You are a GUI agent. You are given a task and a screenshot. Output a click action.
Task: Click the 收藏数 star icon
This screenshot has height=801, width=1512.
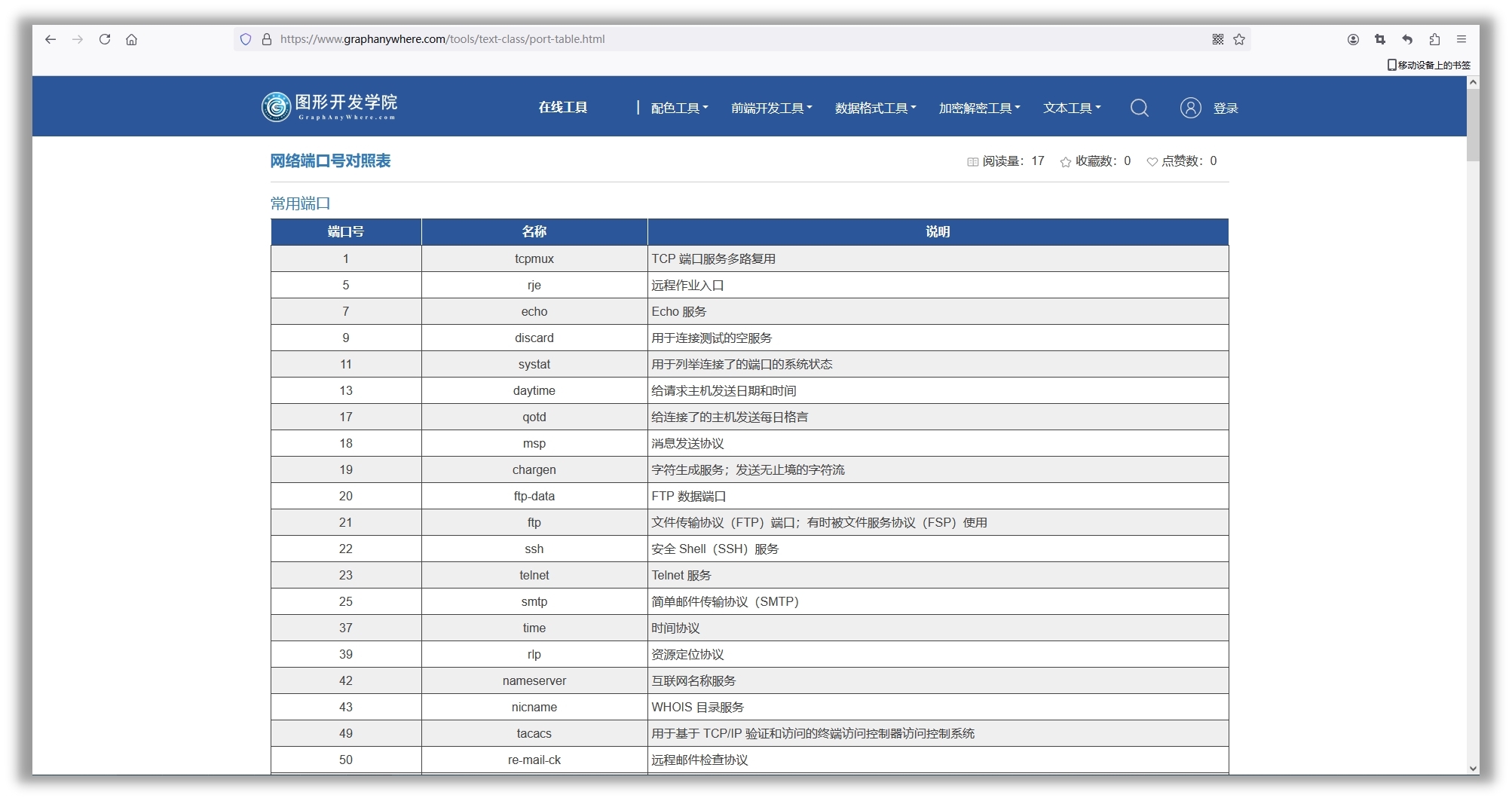click(x=1066, y=161)
